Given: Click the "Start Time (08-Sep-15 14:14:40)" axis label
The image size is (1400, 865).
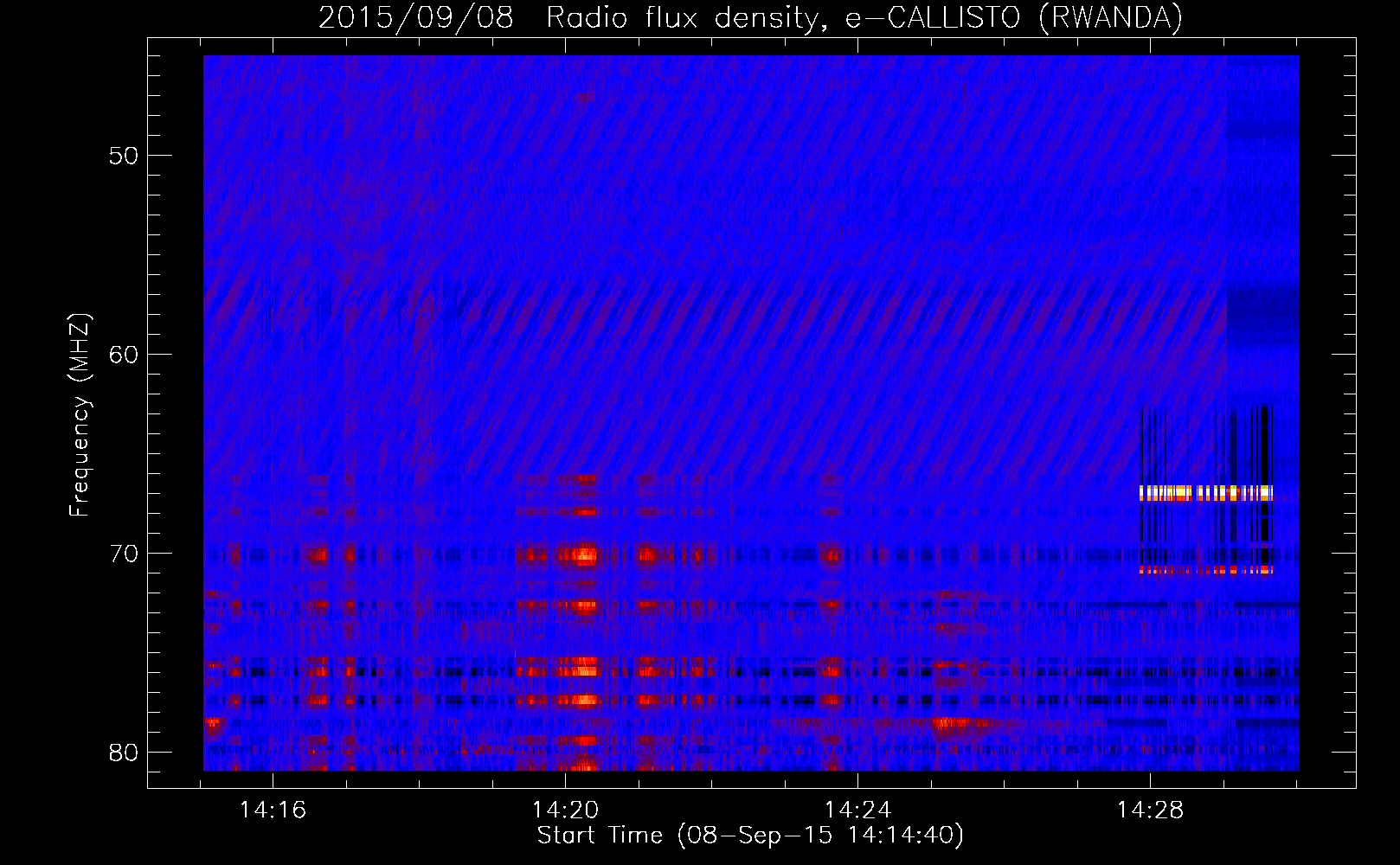Looking at the screenshot, I should 750,836.
